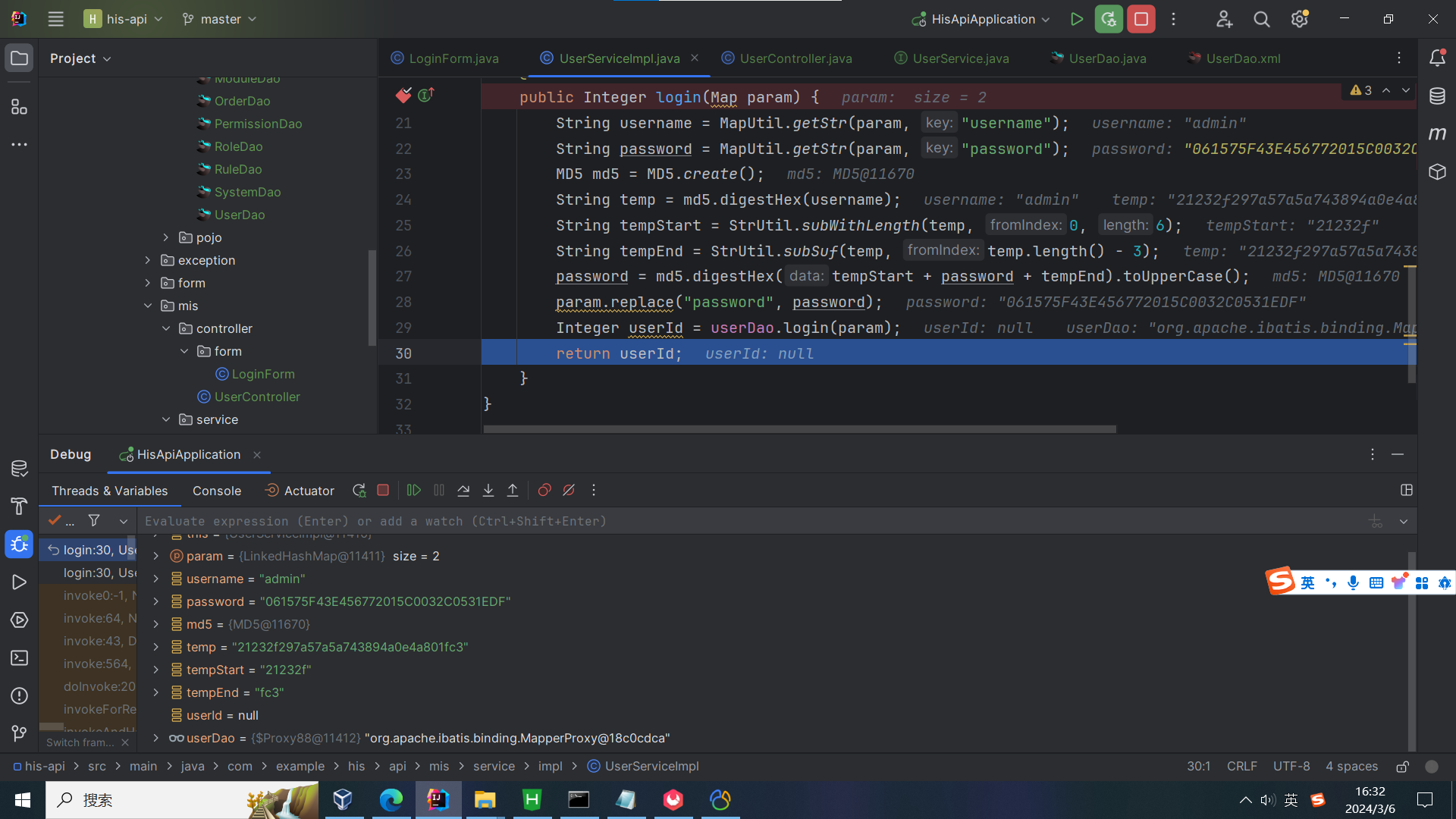Image resolution: width=1456 pixels, height=819 pixels.
Task: Click the evaluate expression input field
Action: pos(751,521)
